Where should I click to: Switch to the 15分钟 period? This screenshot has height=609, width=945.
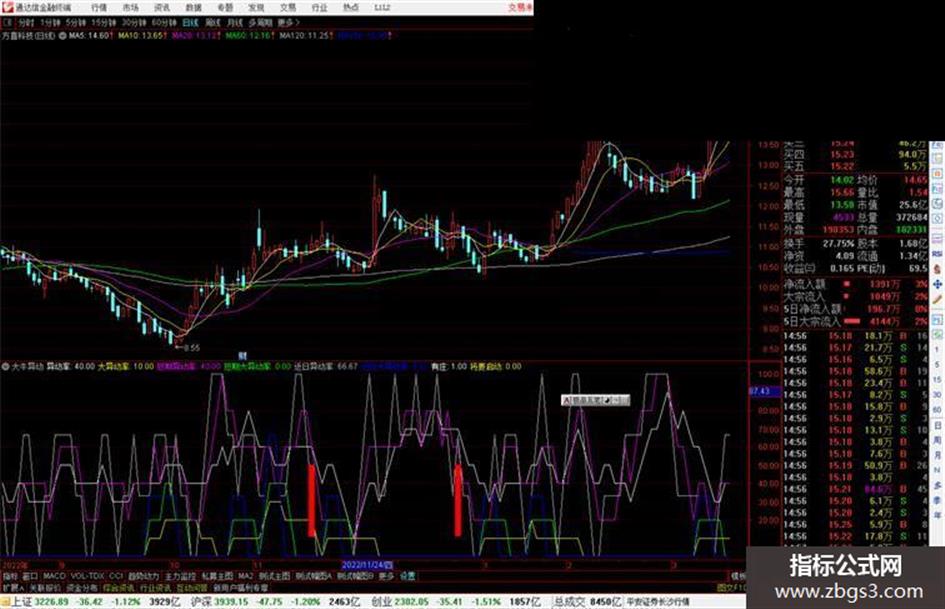[104, 22]
